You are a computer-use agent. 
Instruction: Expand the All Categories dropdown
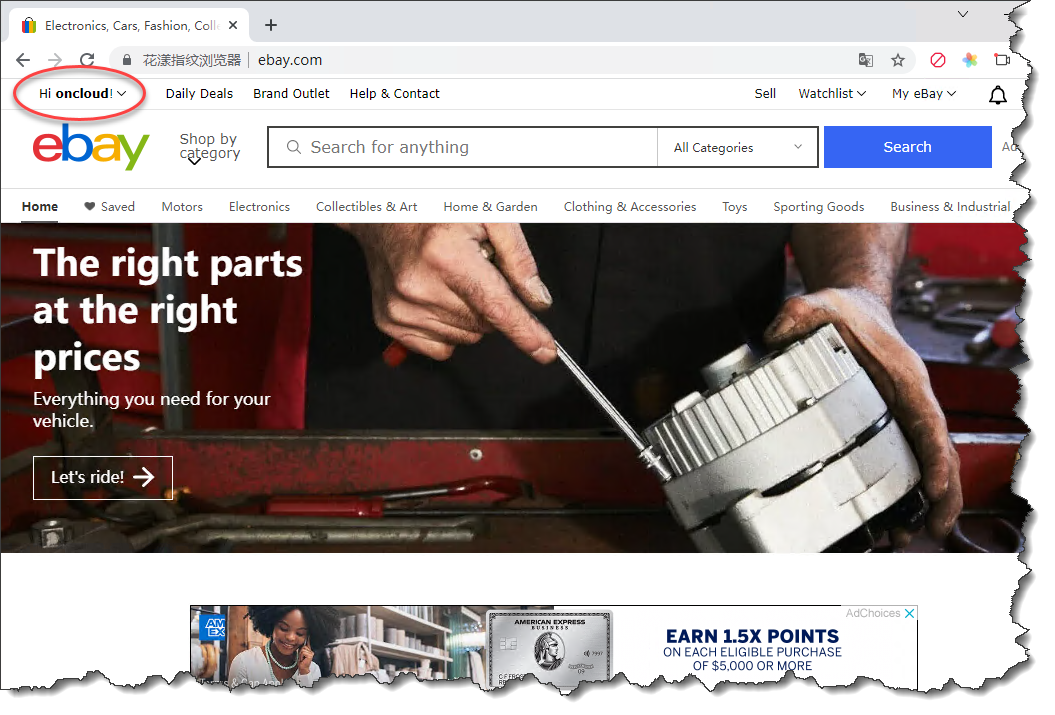point(738,147)
